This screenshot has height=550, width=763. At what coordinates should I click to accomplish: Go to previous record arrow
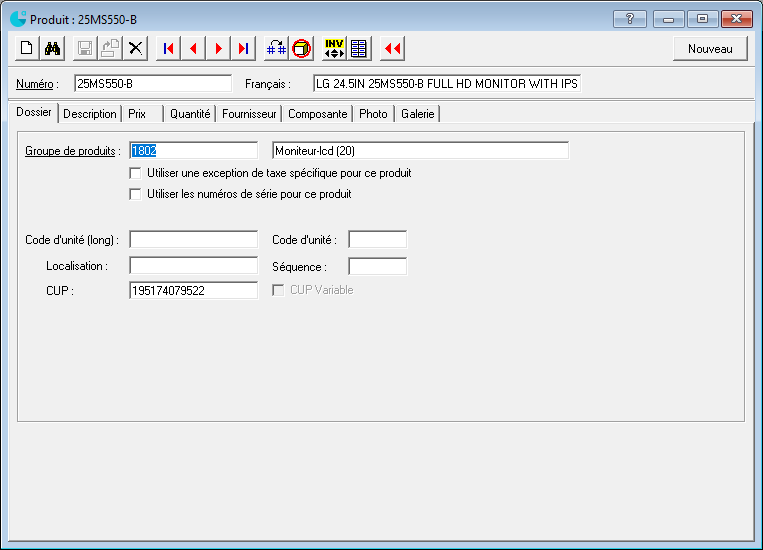tap(194, 48)
